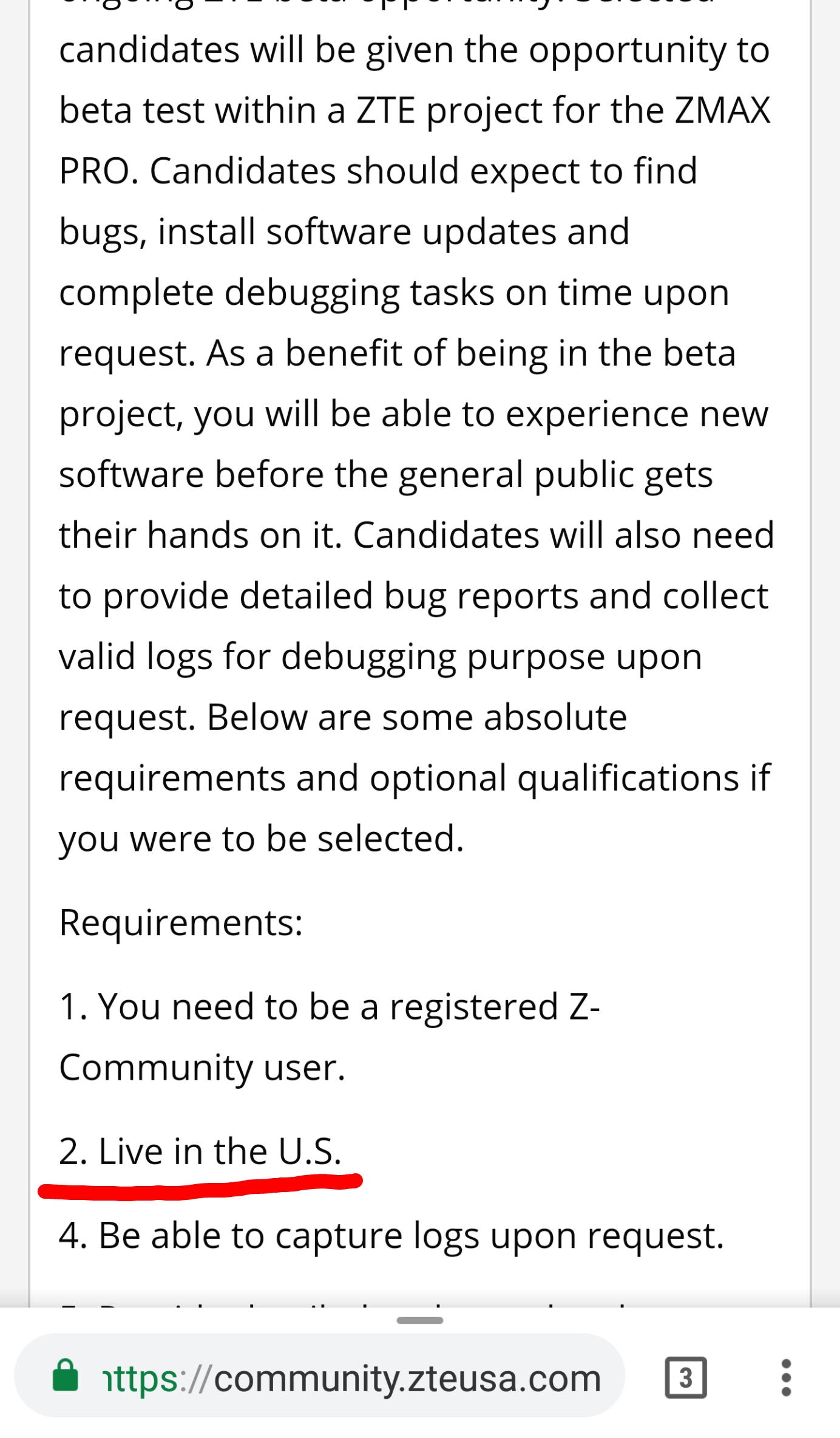840x1438 pixels.
Task: Tap the gray drag handle above address bar
Action: [x=419, y=1320]
